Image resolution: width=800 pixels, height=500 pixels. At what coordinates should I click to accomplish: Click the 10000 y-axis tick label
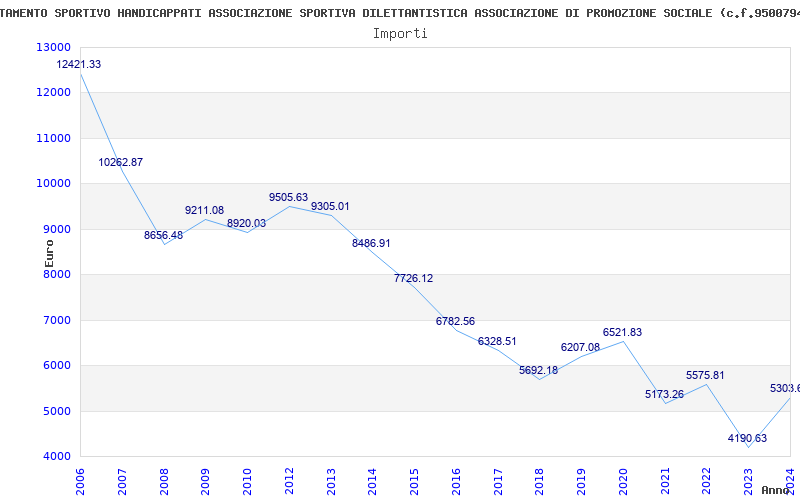54,183
